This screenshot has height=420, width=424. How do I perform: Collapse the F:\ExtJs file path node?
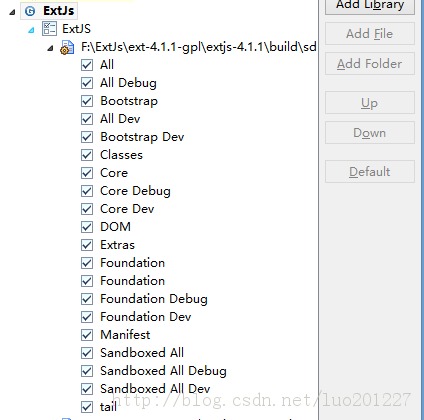pos(50,49)
